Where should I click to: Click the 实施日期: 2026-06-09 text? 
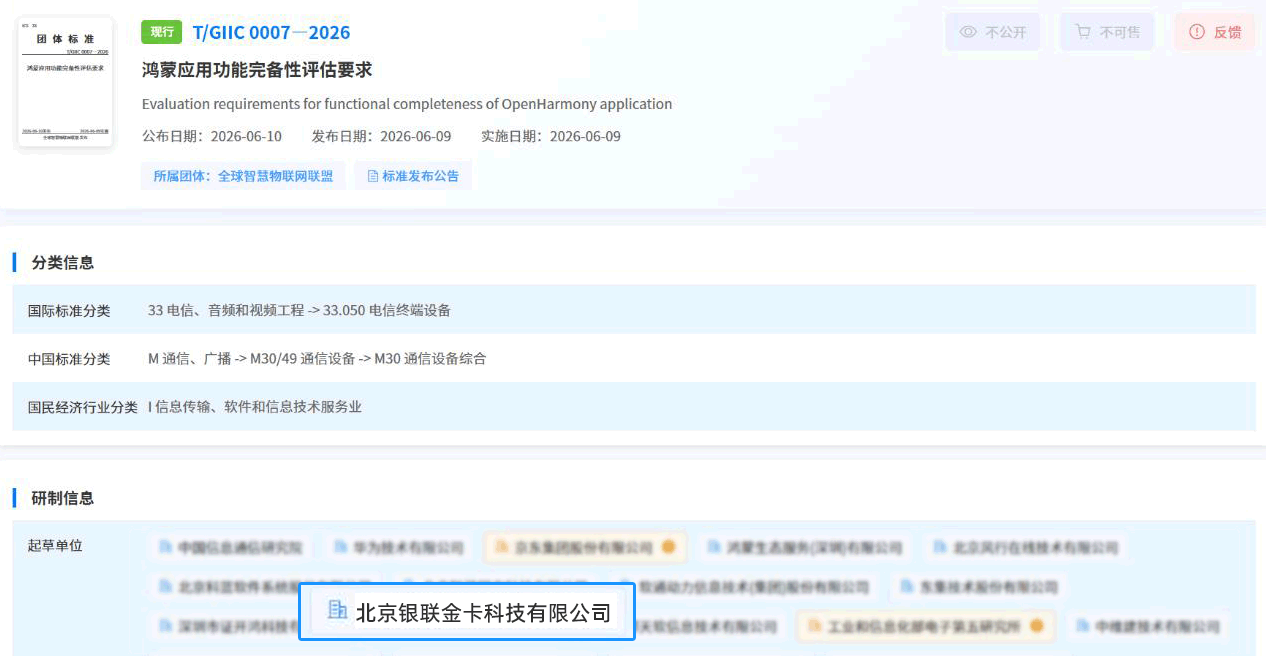551,136
